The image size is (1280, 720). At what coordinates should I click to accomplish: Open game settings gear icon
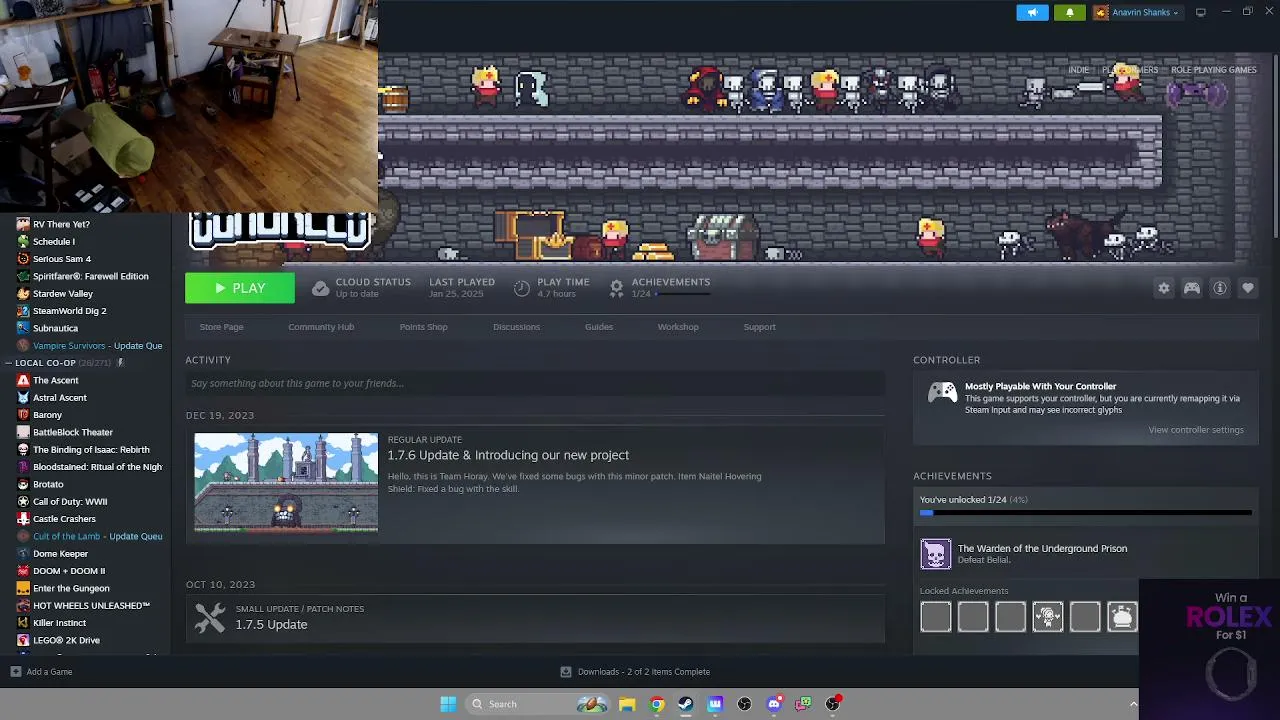(x=1164, y=288)
